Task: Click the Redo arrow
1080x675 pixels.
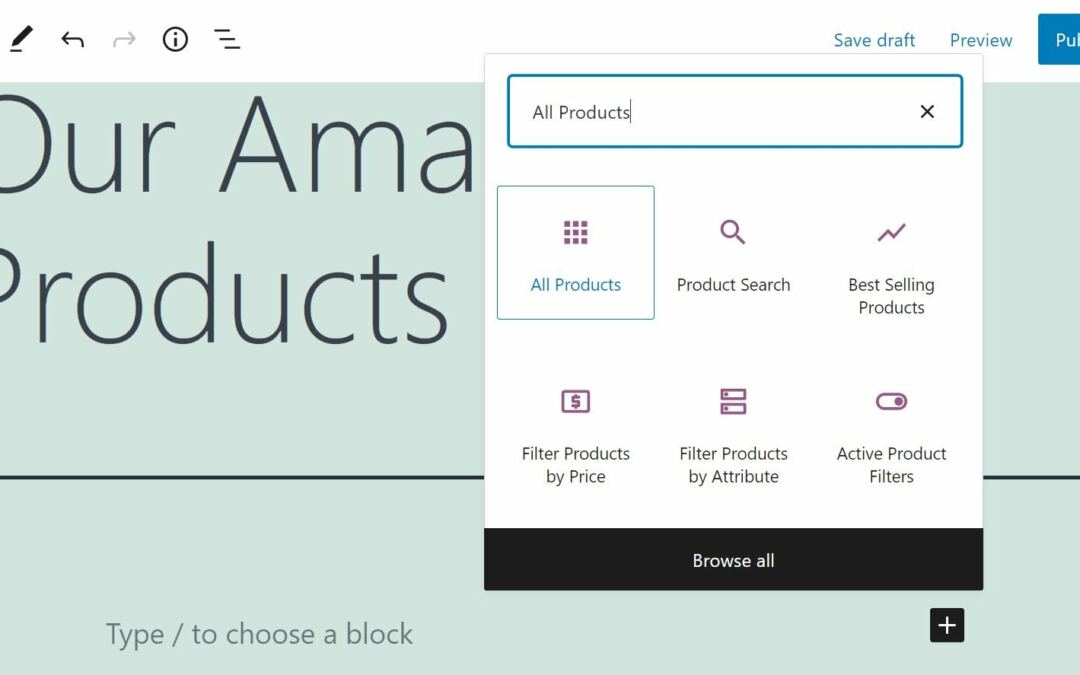Action: pos(124,40)
